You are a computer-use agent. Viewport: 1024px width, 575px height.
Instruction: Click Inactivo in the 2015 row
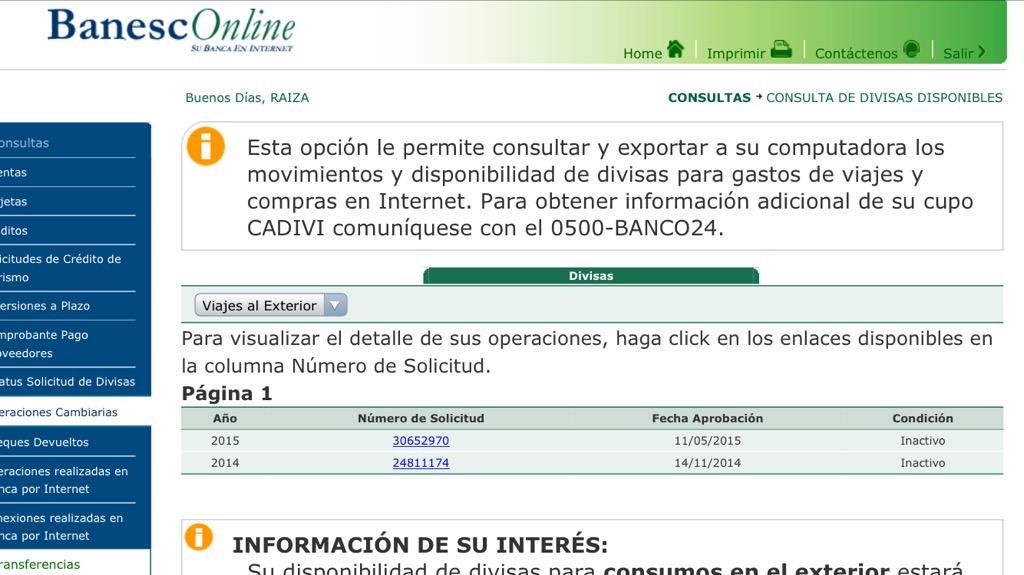coord(923,440)
